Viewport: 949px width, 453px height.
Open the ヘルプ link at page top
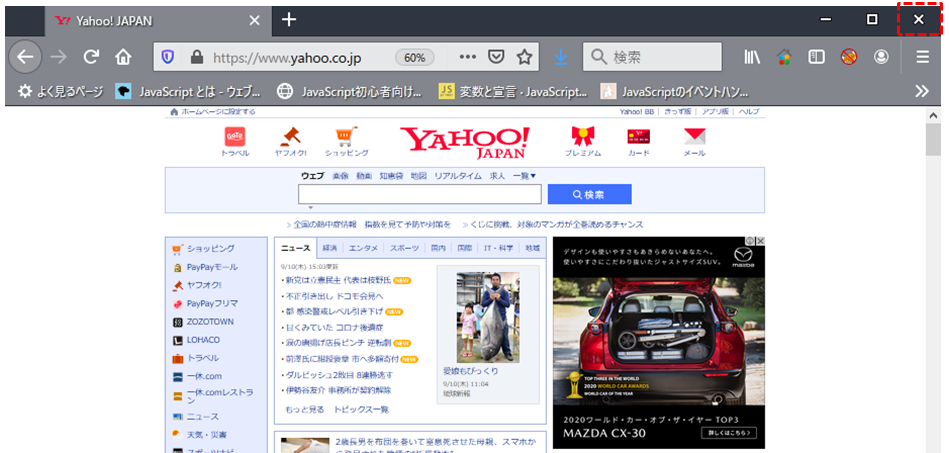(x=750, y=111)
